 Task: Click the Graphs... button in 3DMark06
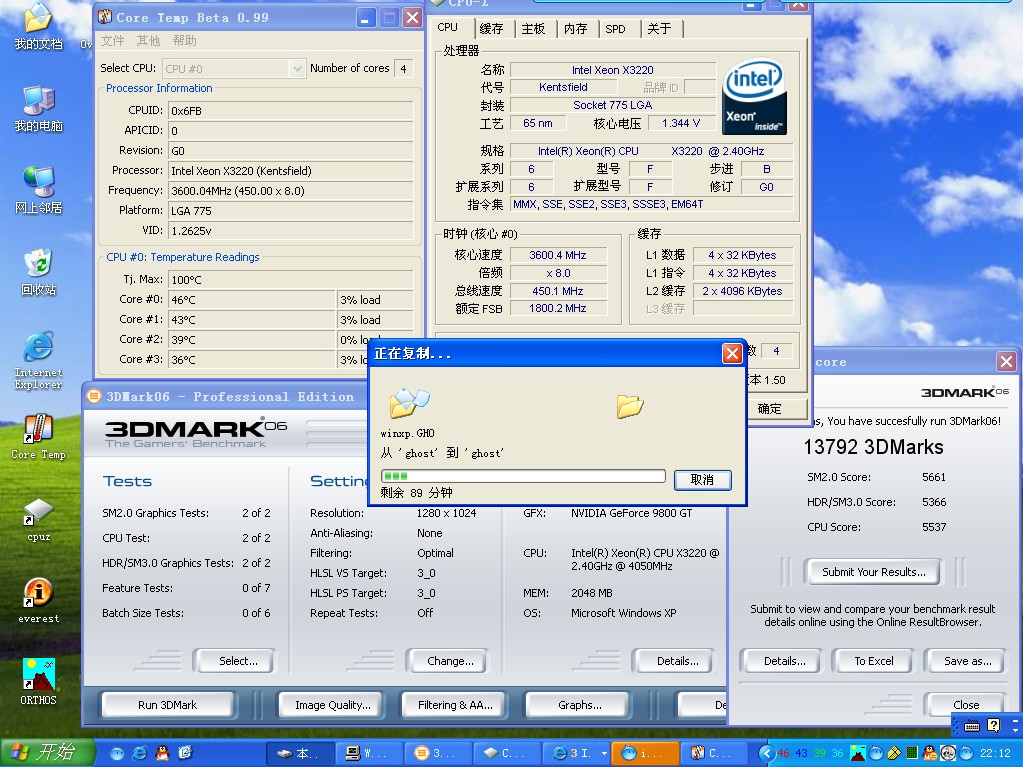point(579,704)
